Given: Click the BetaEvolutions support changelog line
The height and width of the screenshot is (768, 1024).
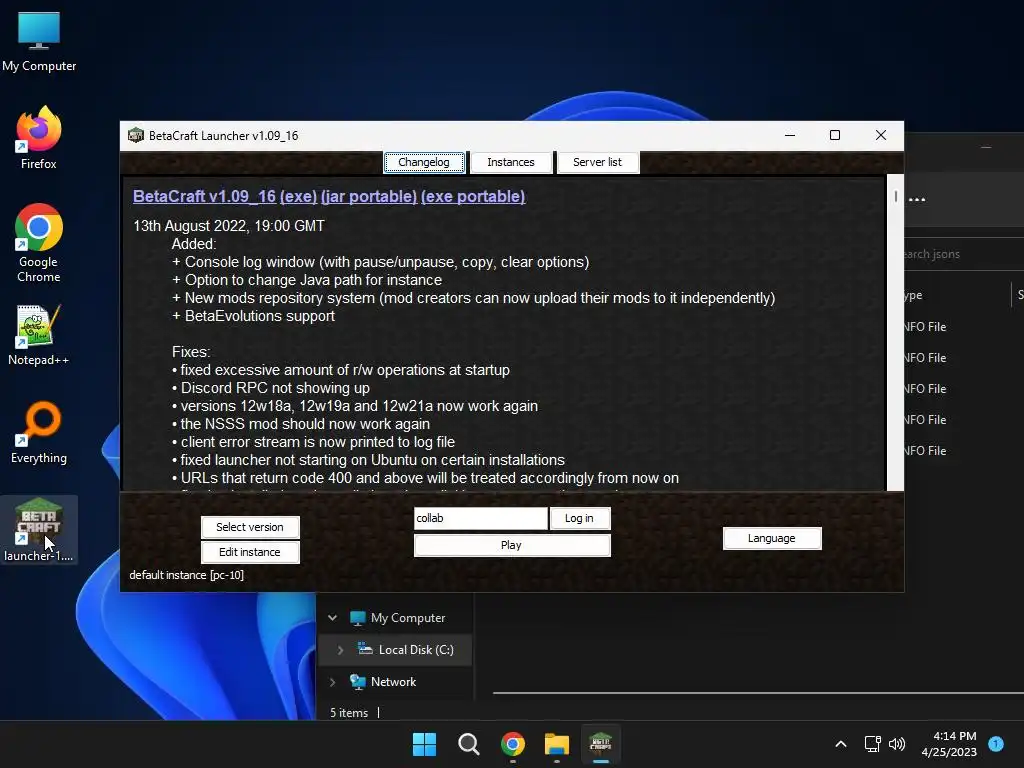Looking at the screenshot, I should [x=253, y=316].
